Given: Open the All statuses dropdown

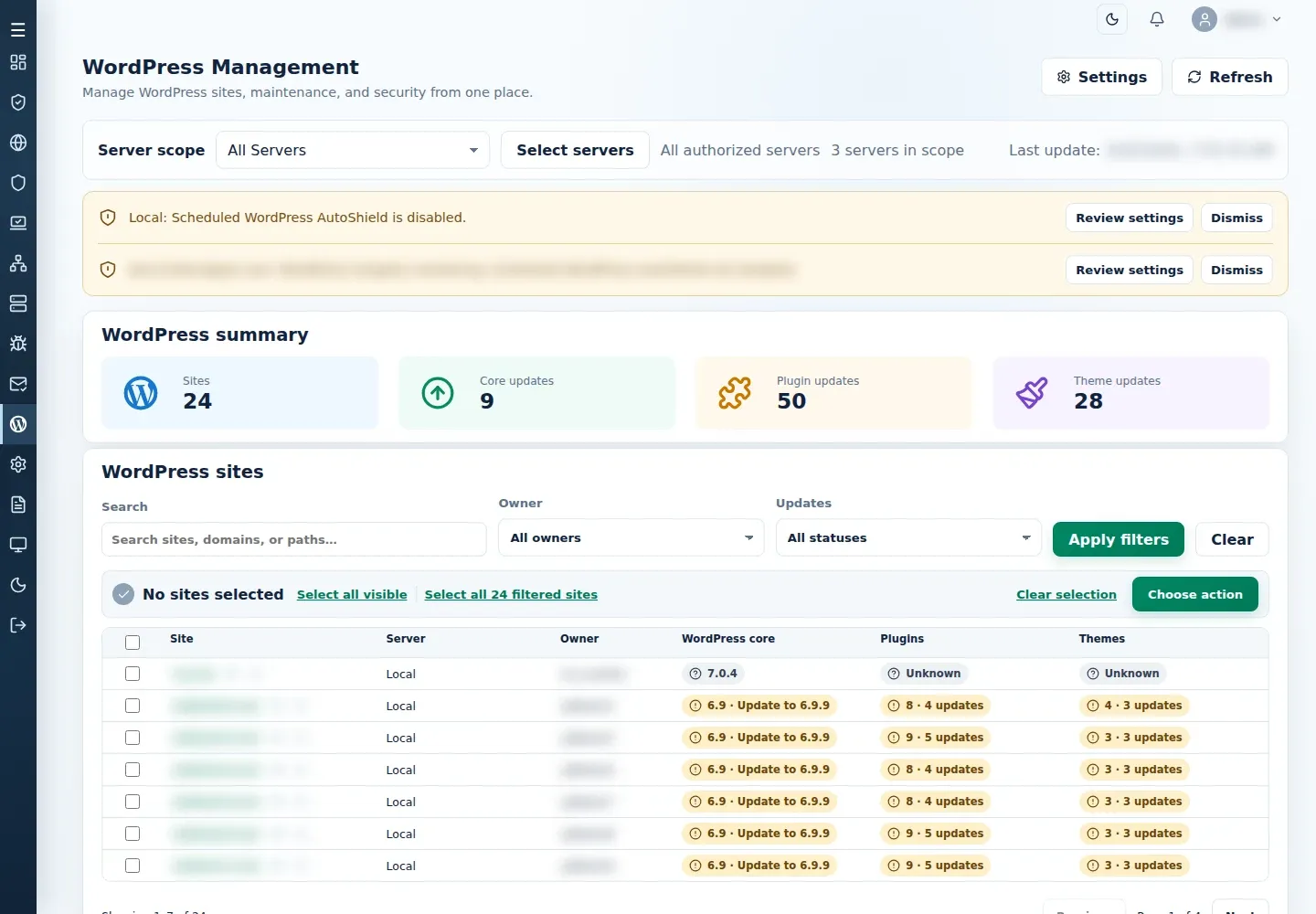Looking at the screenshot, I should click(x=908, y=537).
